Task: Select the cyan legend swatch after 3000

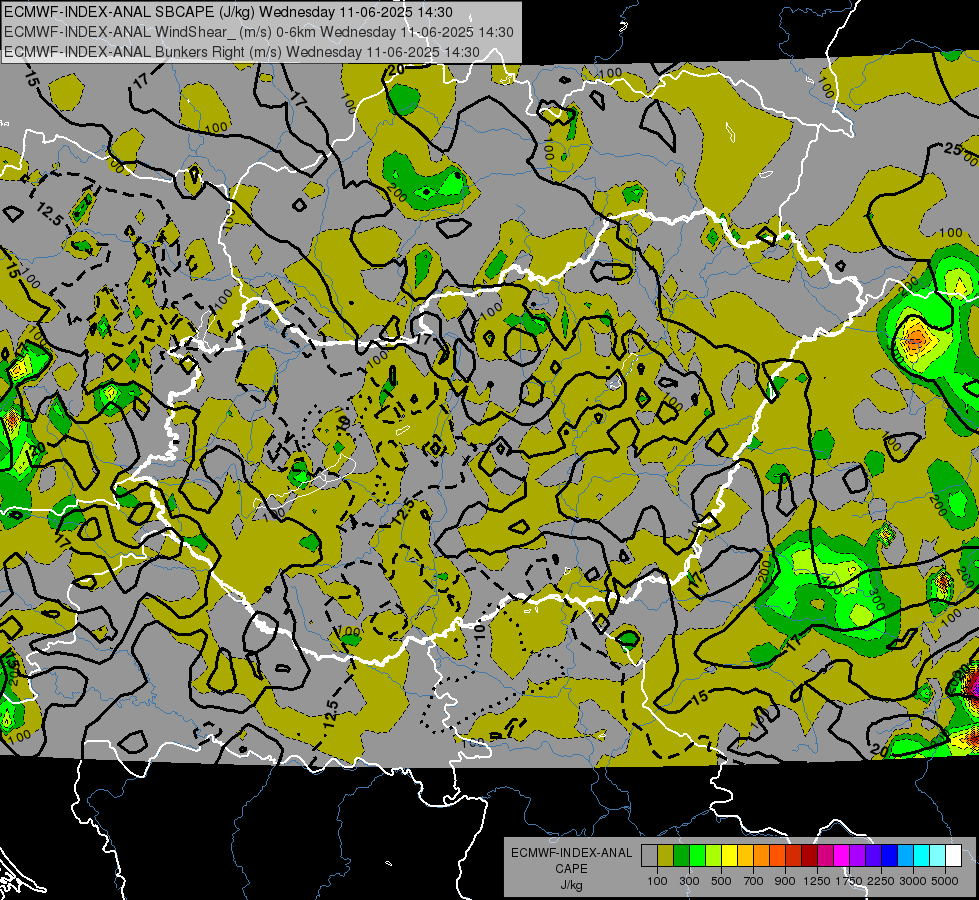Action: click(x=922, y=856)
